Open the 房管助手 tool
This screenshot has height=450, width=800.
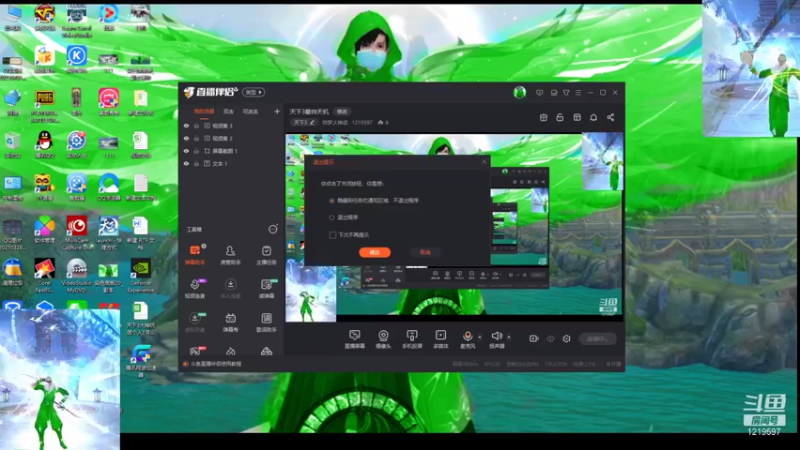(x=230, y=255)
